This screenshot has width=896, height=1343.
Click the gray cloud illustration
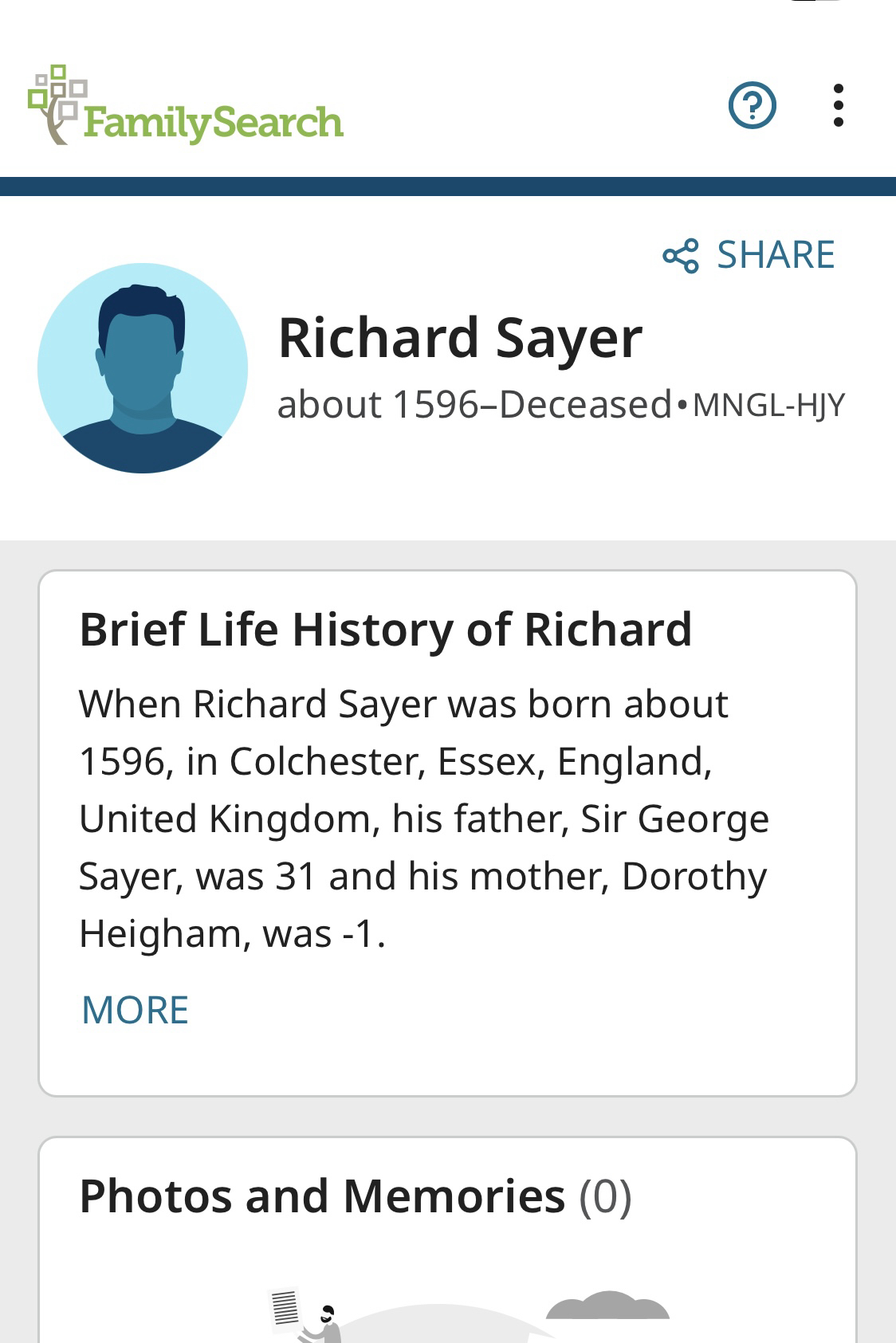click(607, 1307)
